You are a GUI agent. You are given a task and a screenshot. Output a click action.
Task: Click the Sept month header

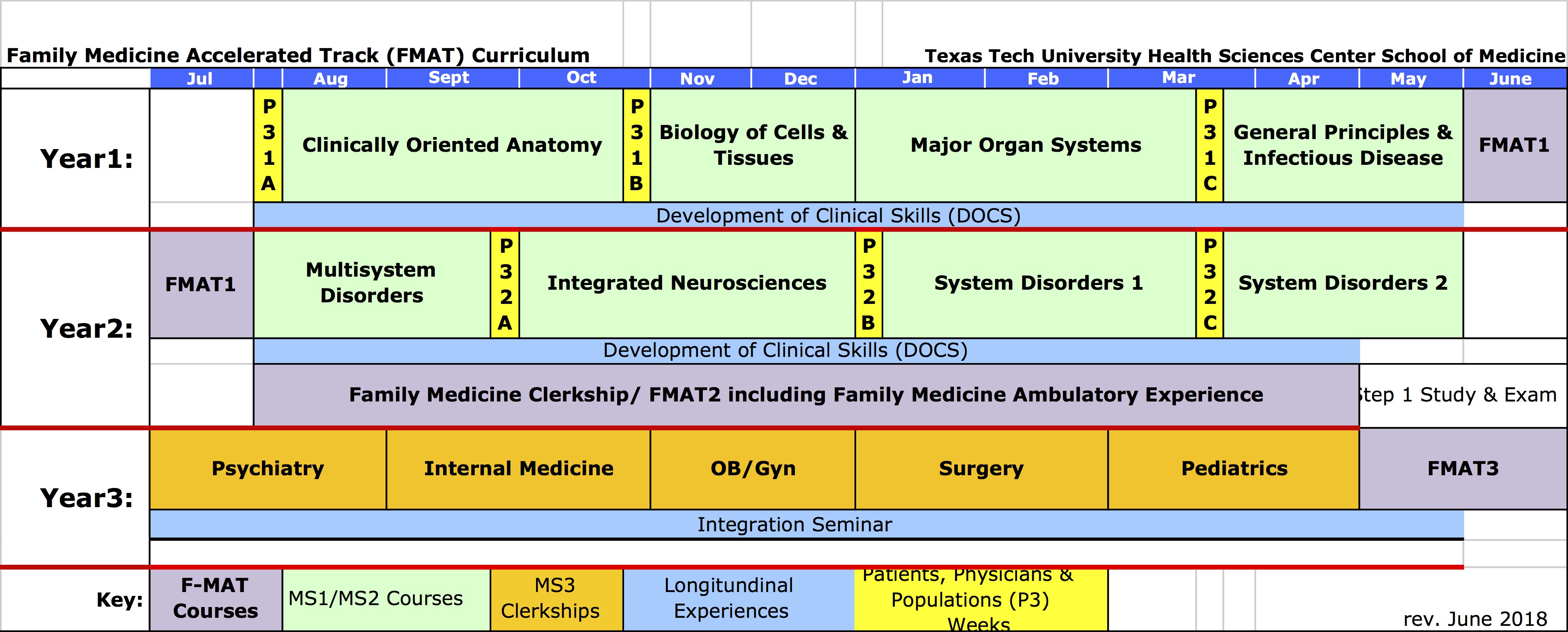point(452,78)
